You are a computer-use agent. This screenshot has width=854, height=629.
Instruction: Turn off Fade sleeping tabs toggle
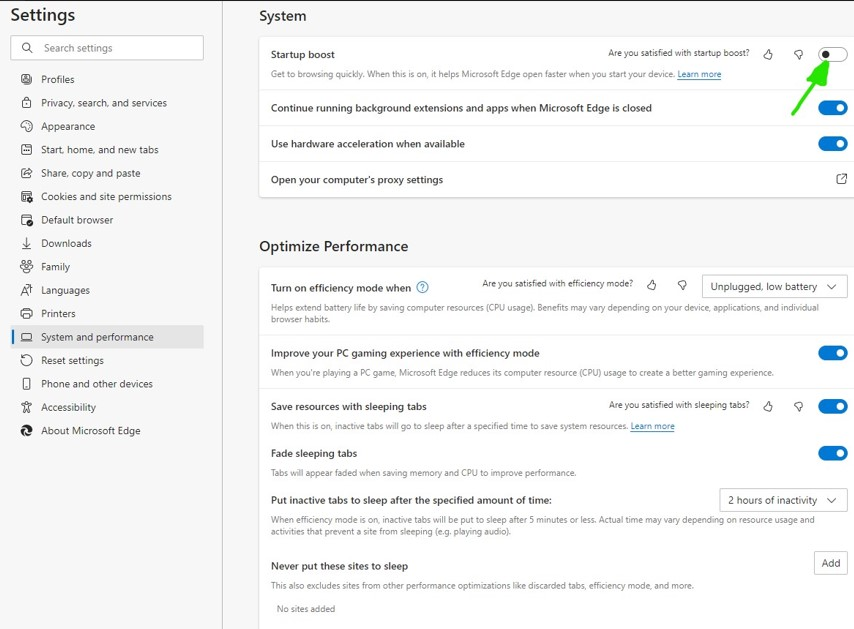(832, 453)
